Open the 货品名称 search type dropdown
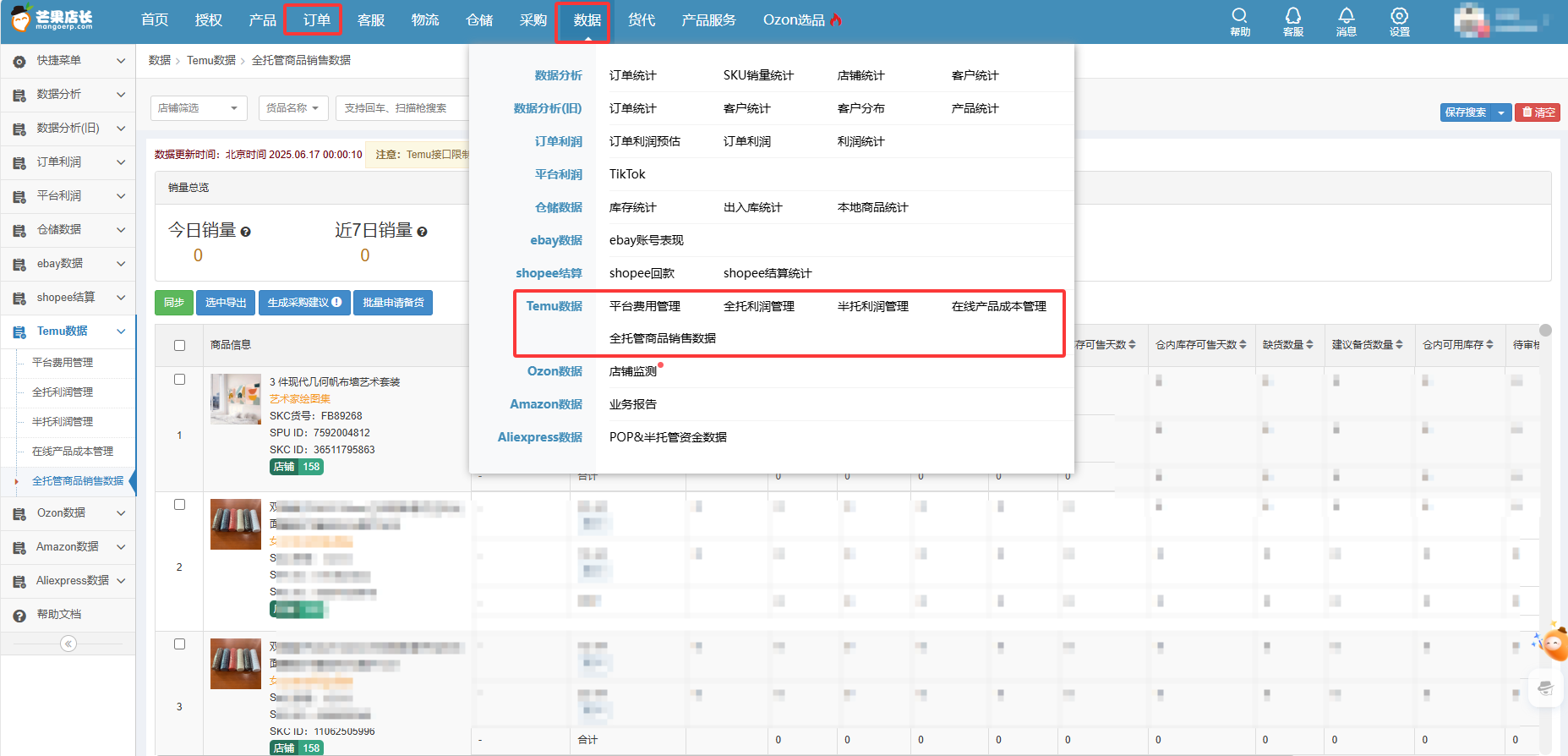The width and height of the screenshot is (1568, 756). pos(292,108)
